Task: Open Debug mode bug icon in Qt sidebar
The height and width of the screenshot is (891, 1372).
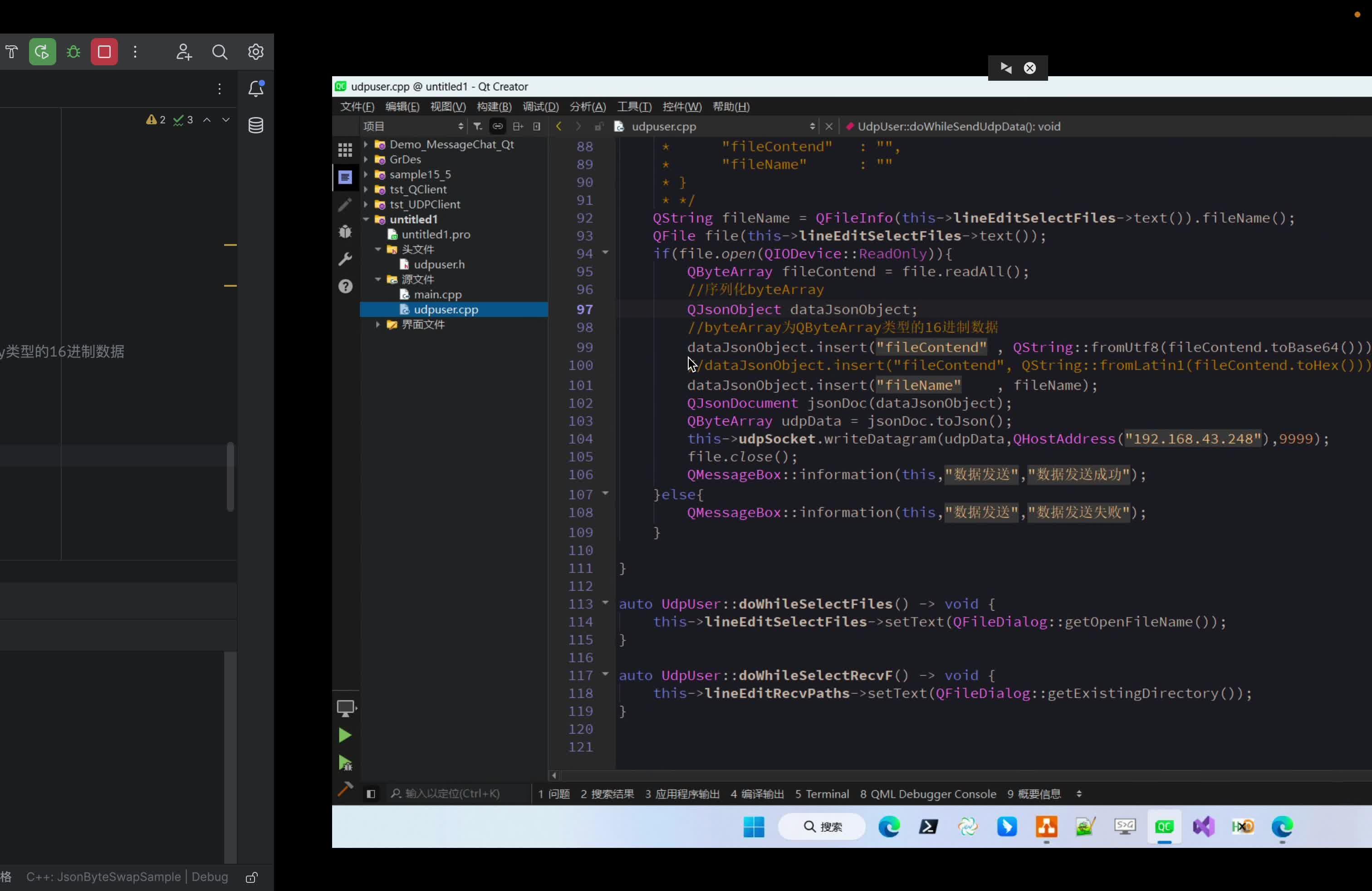Action: pos(345,232)
